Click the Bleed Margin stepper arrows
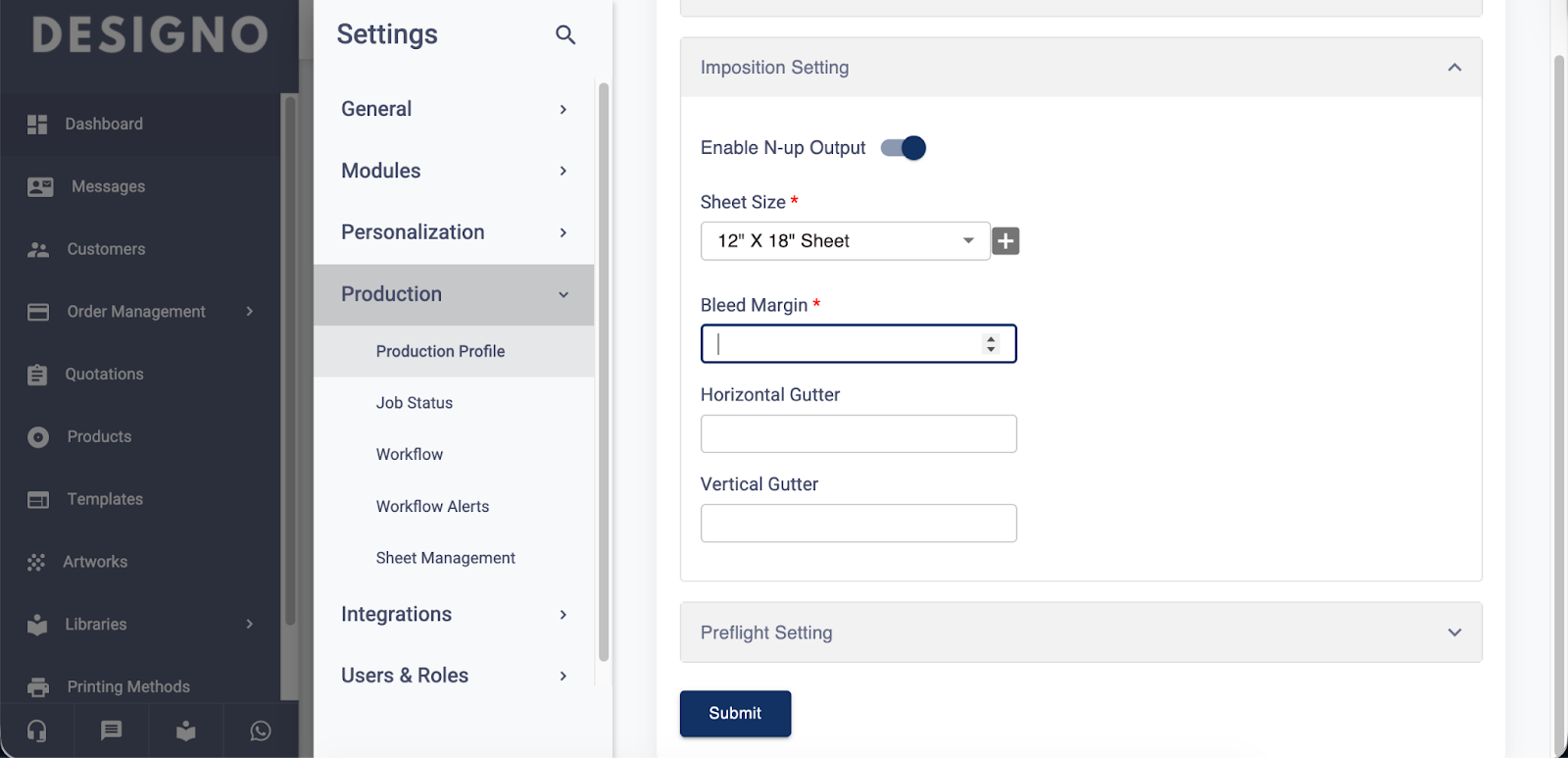The height and width of the screenshot is (758, 1568). (x=991, y=343)
